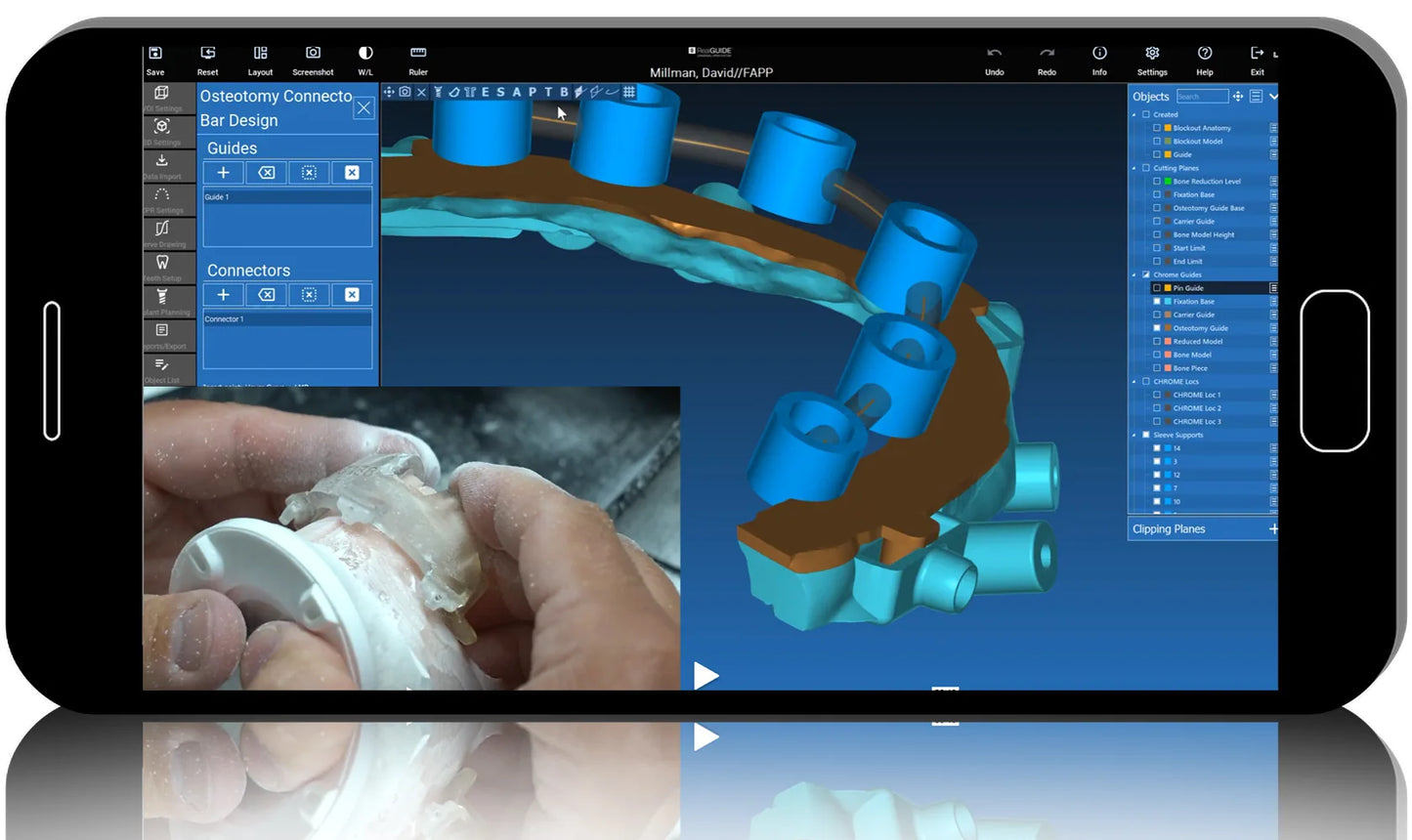
Task: Collapse the Cutting Planes tree group
Action: coord(1134,168)
